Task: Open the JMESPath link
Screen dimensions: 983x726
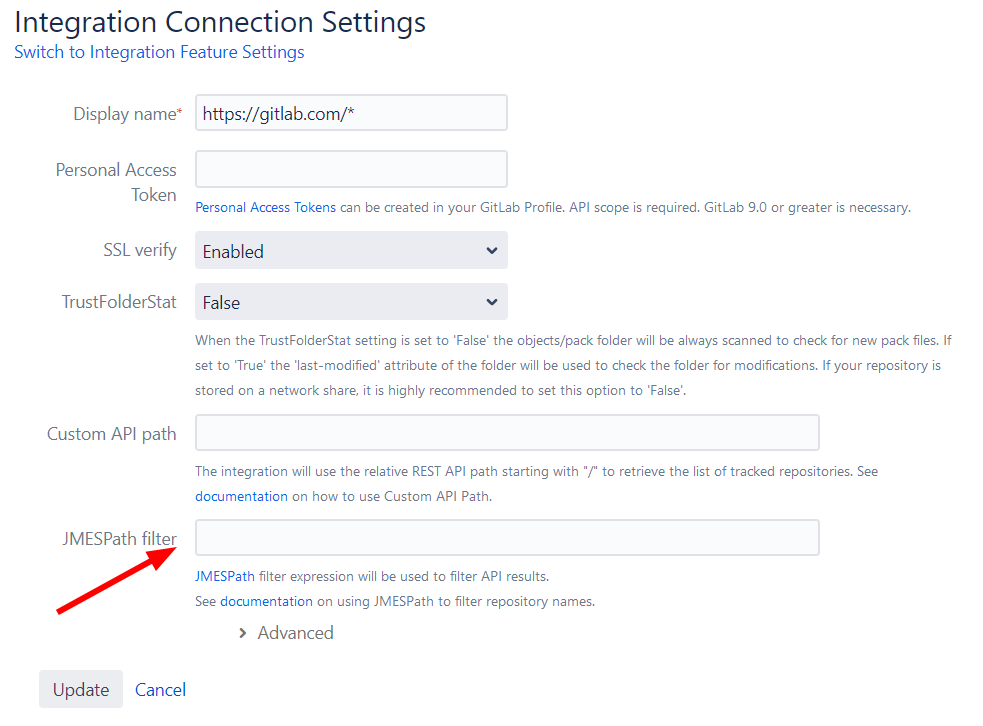Action: [224, 576]
